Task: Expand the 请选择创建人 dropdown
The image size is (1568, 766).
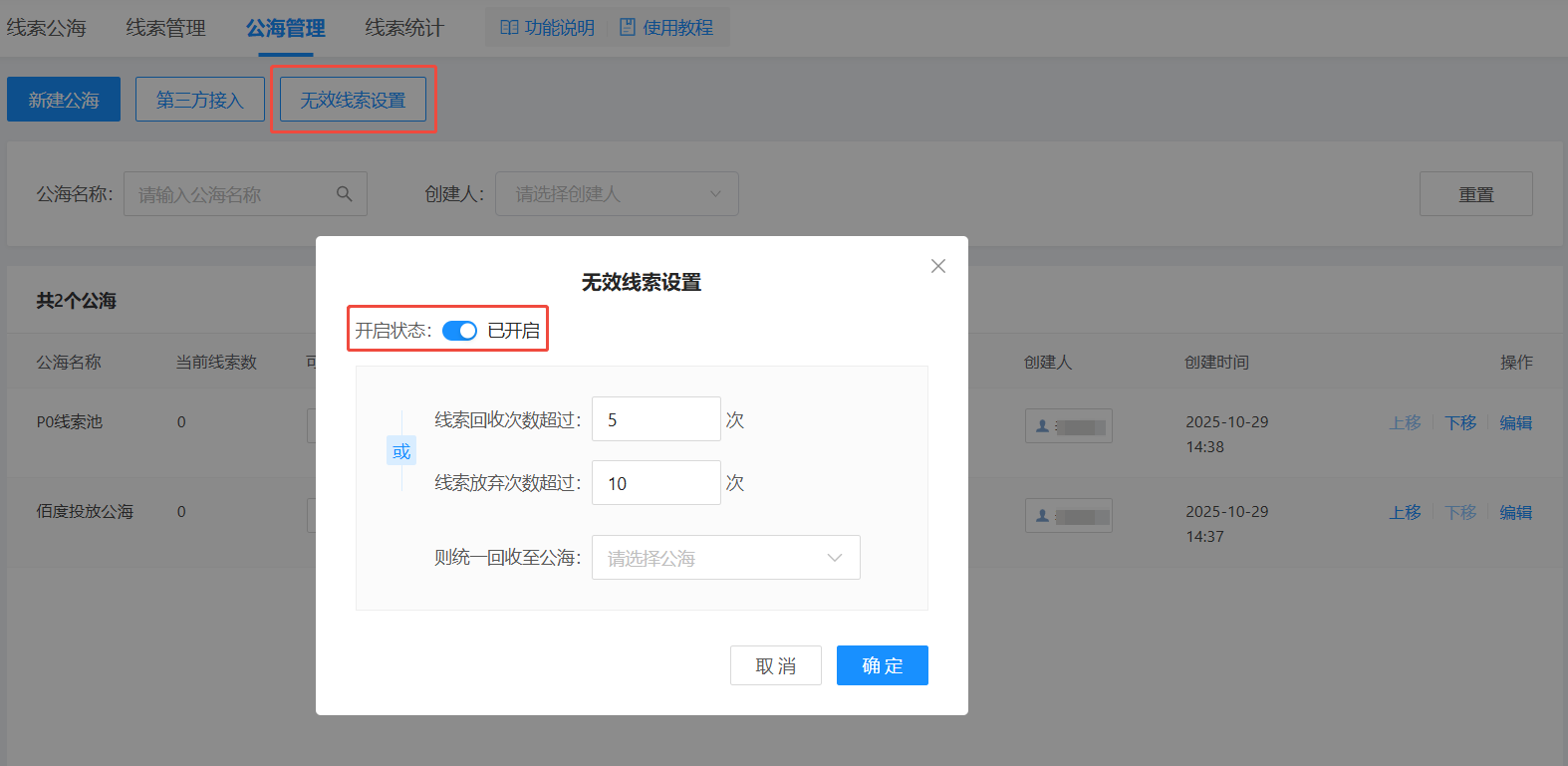Action: pyautogui.click(x=617, y=194)
